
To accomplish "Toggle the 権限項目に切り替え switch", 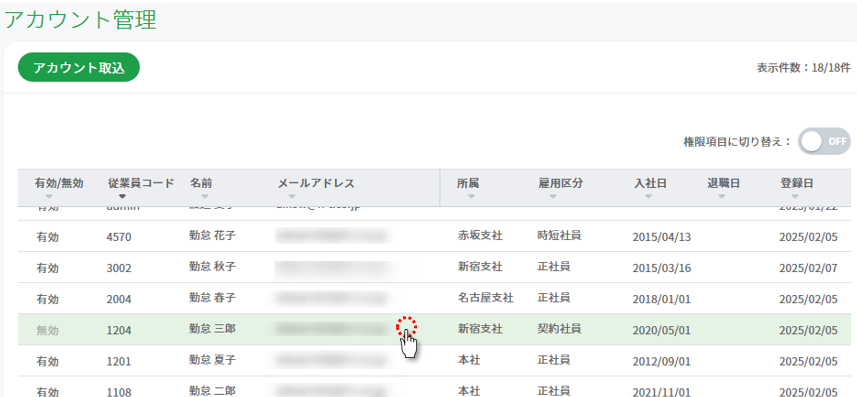I will coord(824,142).
